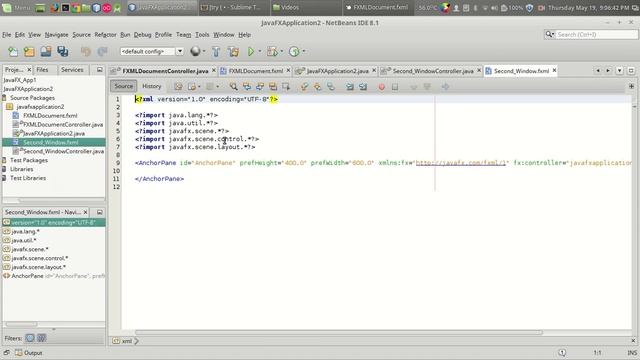Image resolution: width=640 pixels, height=360 pixels.
Task: Click the New Project toolbar icon
Action: tap(29, 51)
